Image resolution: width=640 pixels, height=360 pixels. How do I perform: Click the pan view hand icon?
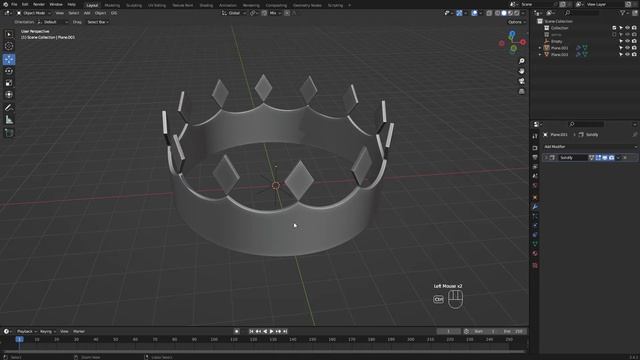(522, 71)
